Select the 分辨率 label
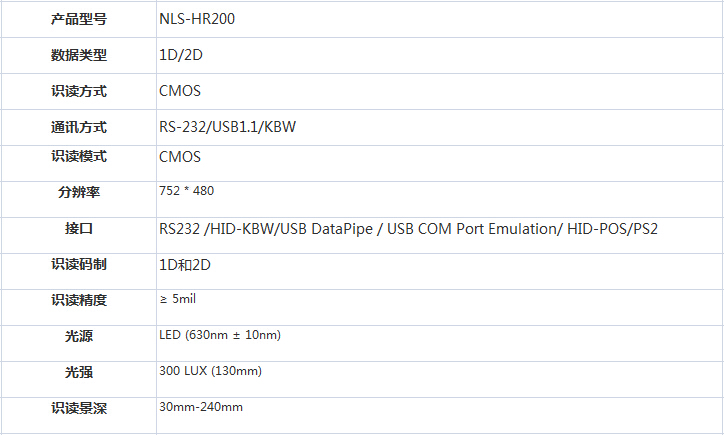The height and width of the screenshot is (435, 724). (x=79, y=191)
